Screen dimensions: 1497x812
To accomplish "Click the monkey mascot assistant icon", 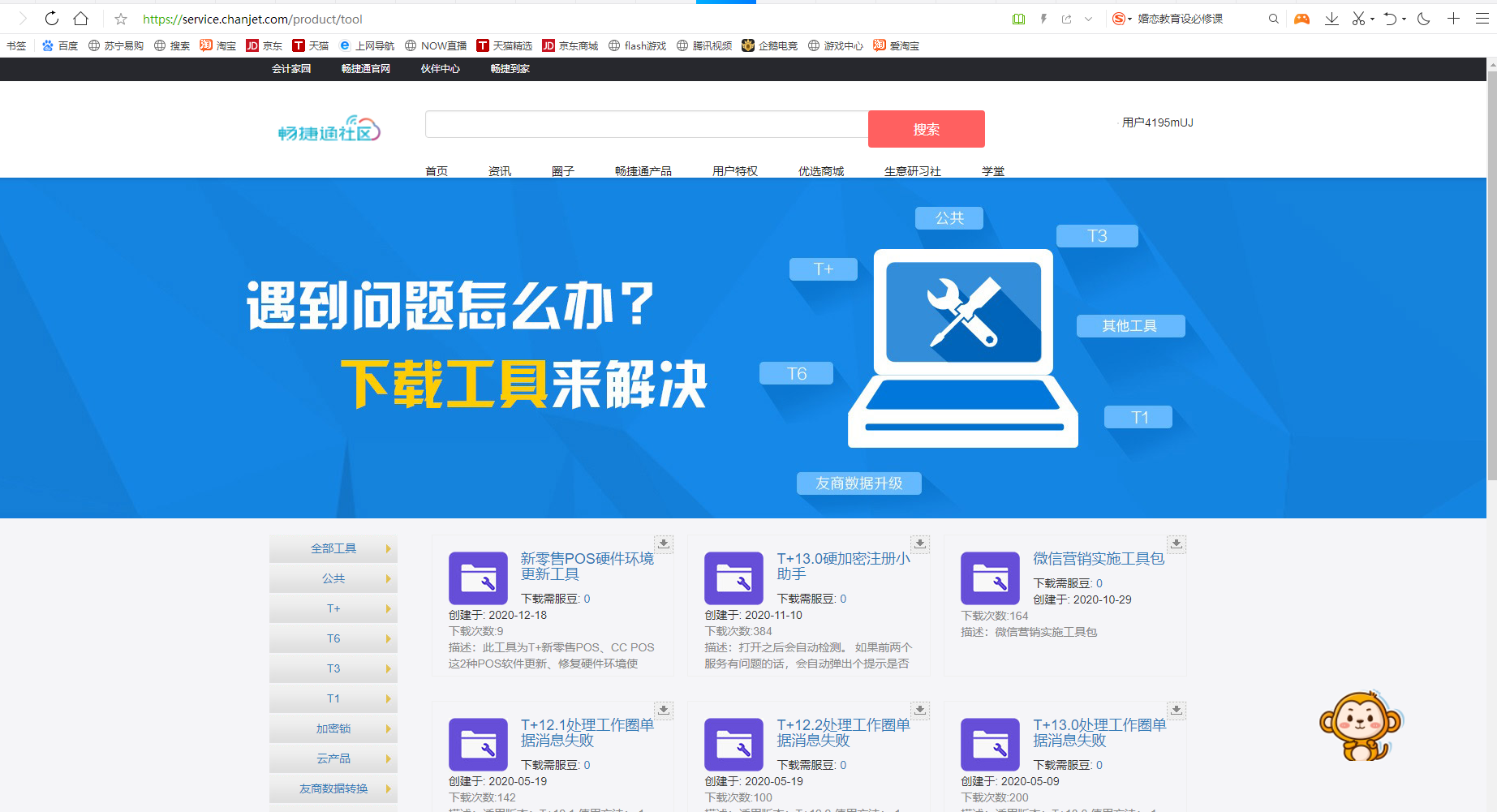I will click(x=1361, y=726).
